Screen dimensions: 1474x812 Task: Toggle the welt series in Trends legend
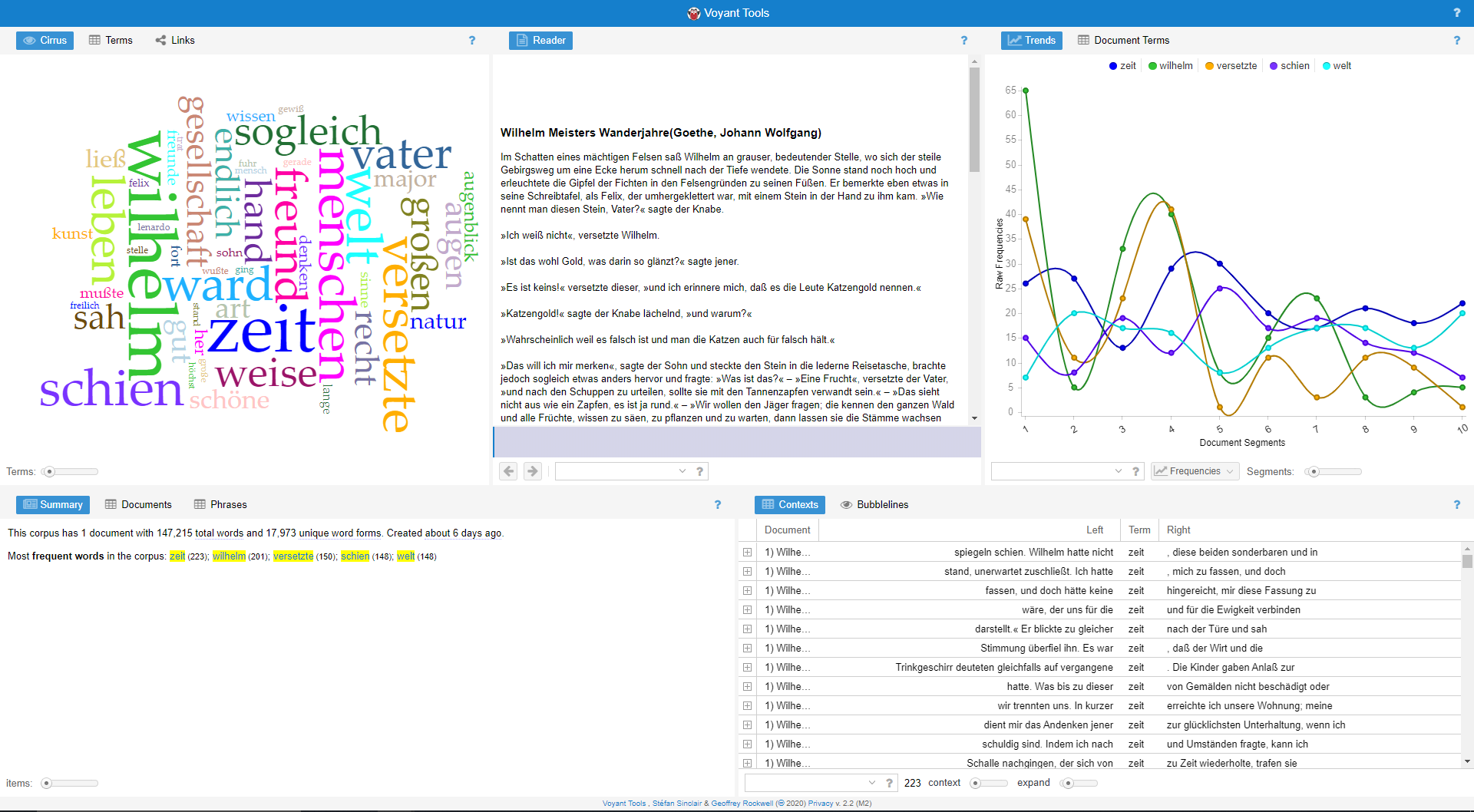(x=1337, y=66)
